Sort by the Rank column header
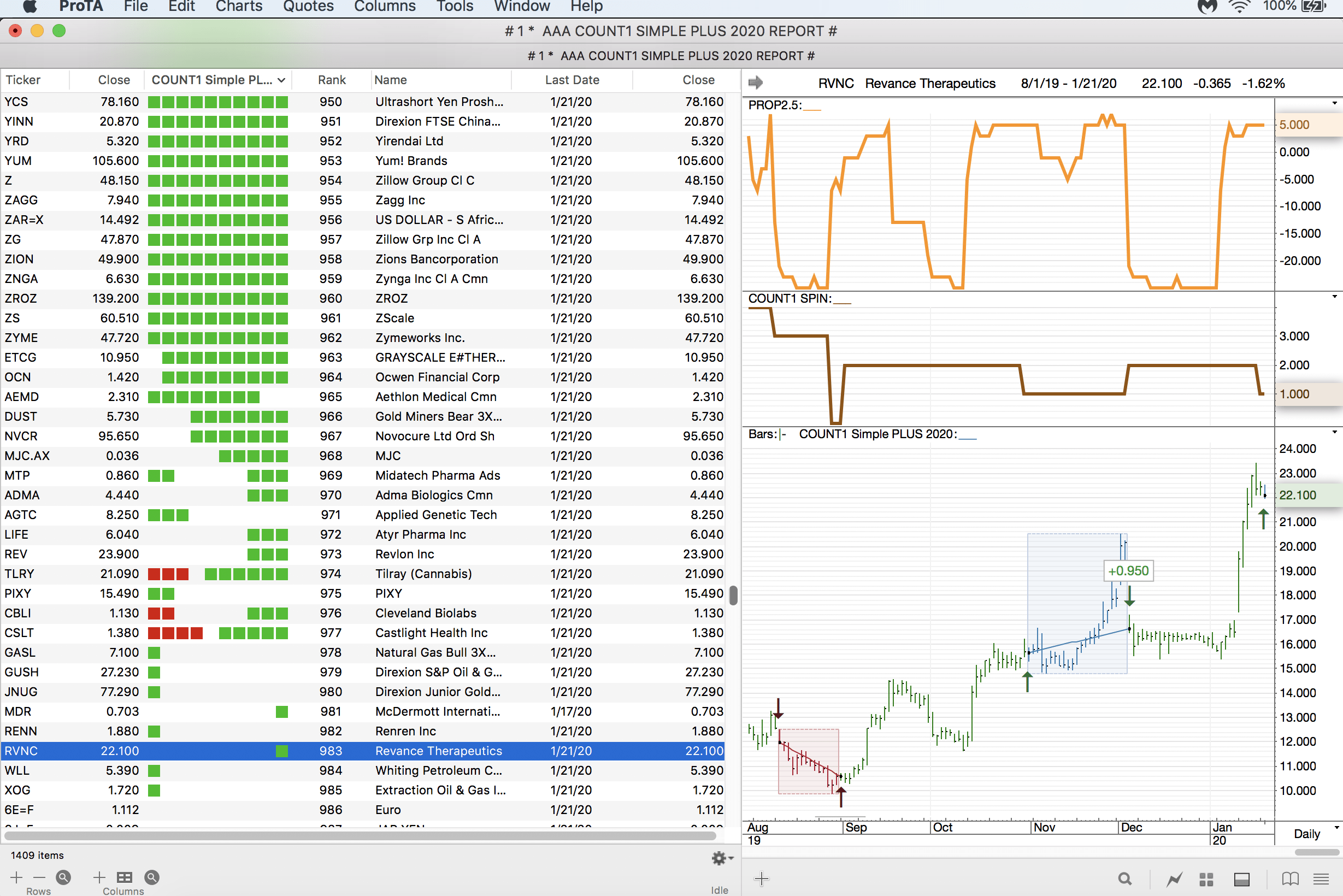The height and width of the screenshot is (896, 1343). [332, 80]
